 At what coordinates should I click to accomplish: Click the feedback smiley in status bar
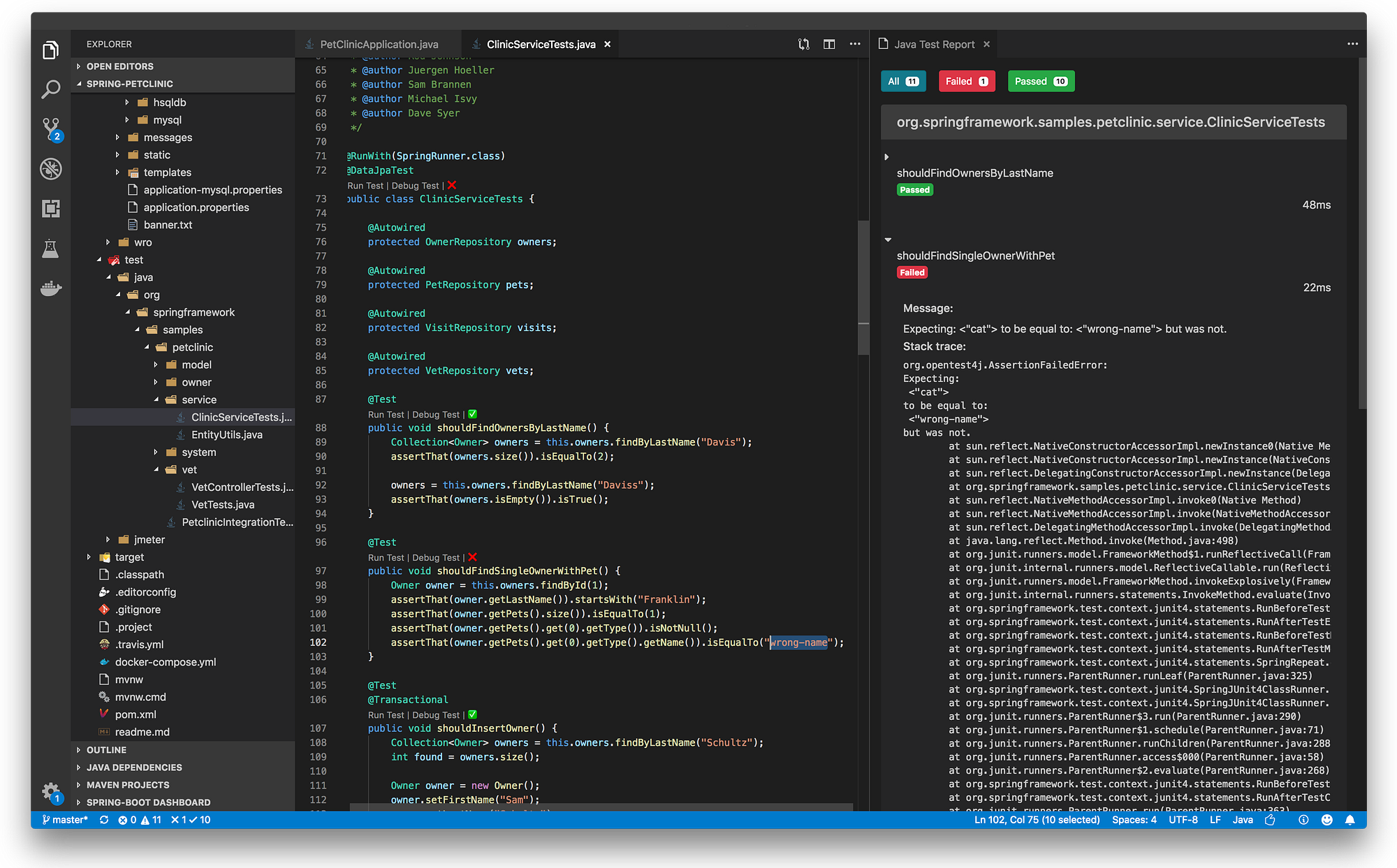1326,819
